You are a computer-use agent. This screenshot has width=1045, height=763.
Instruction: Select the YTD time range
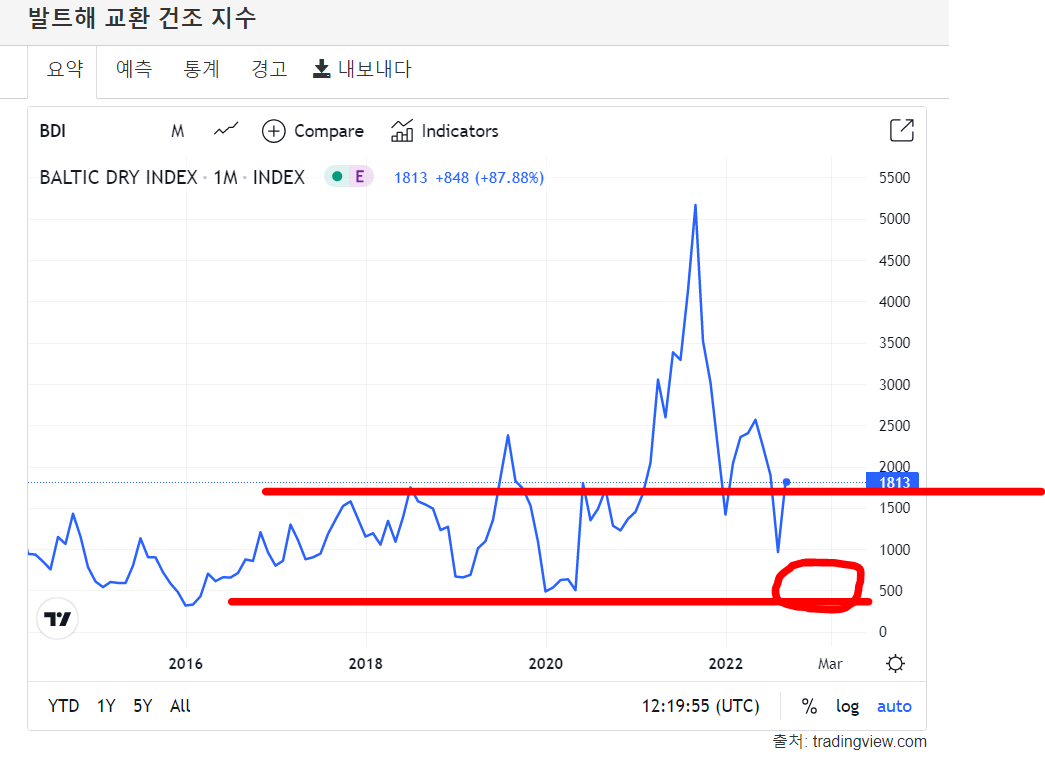click(x=63, y=706)
